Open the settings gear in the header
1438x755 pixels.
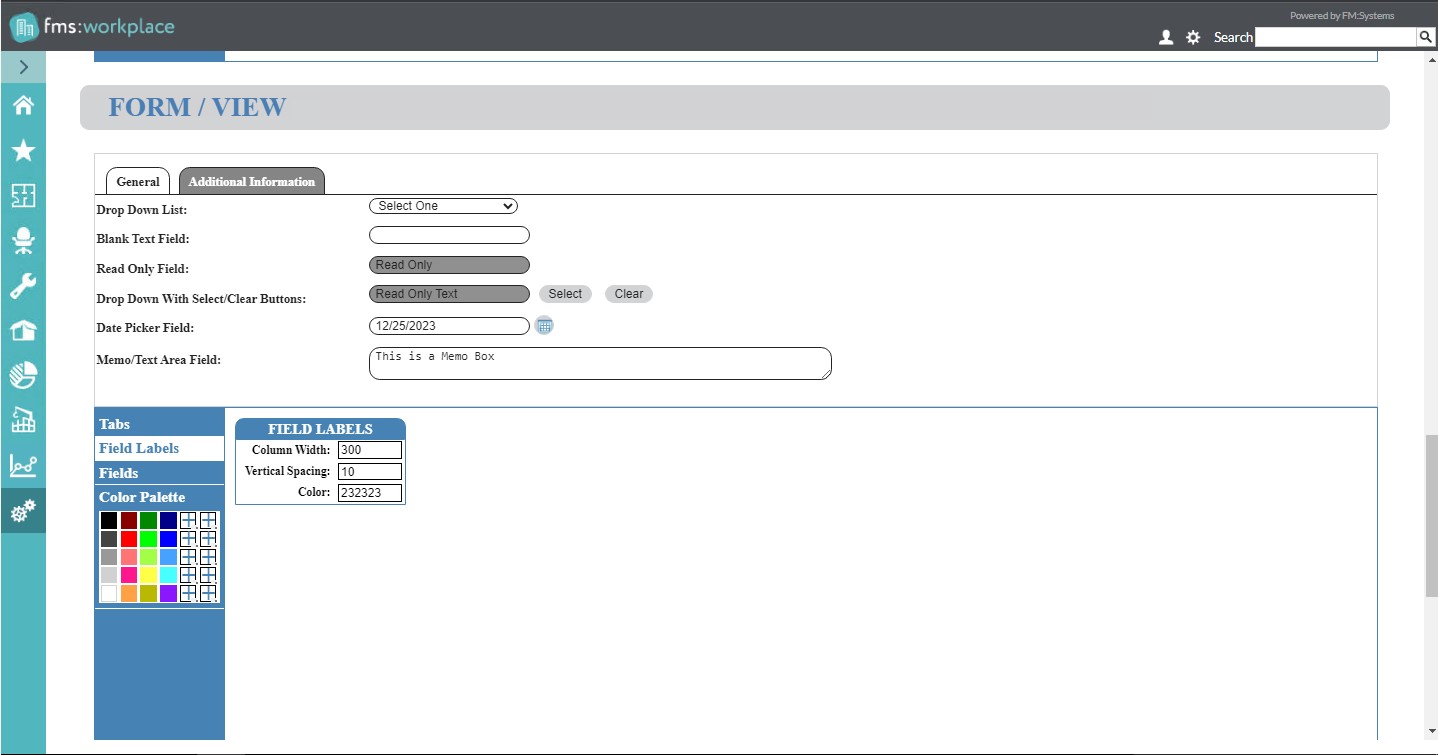pyautogui.click(x=1193, y=37)
